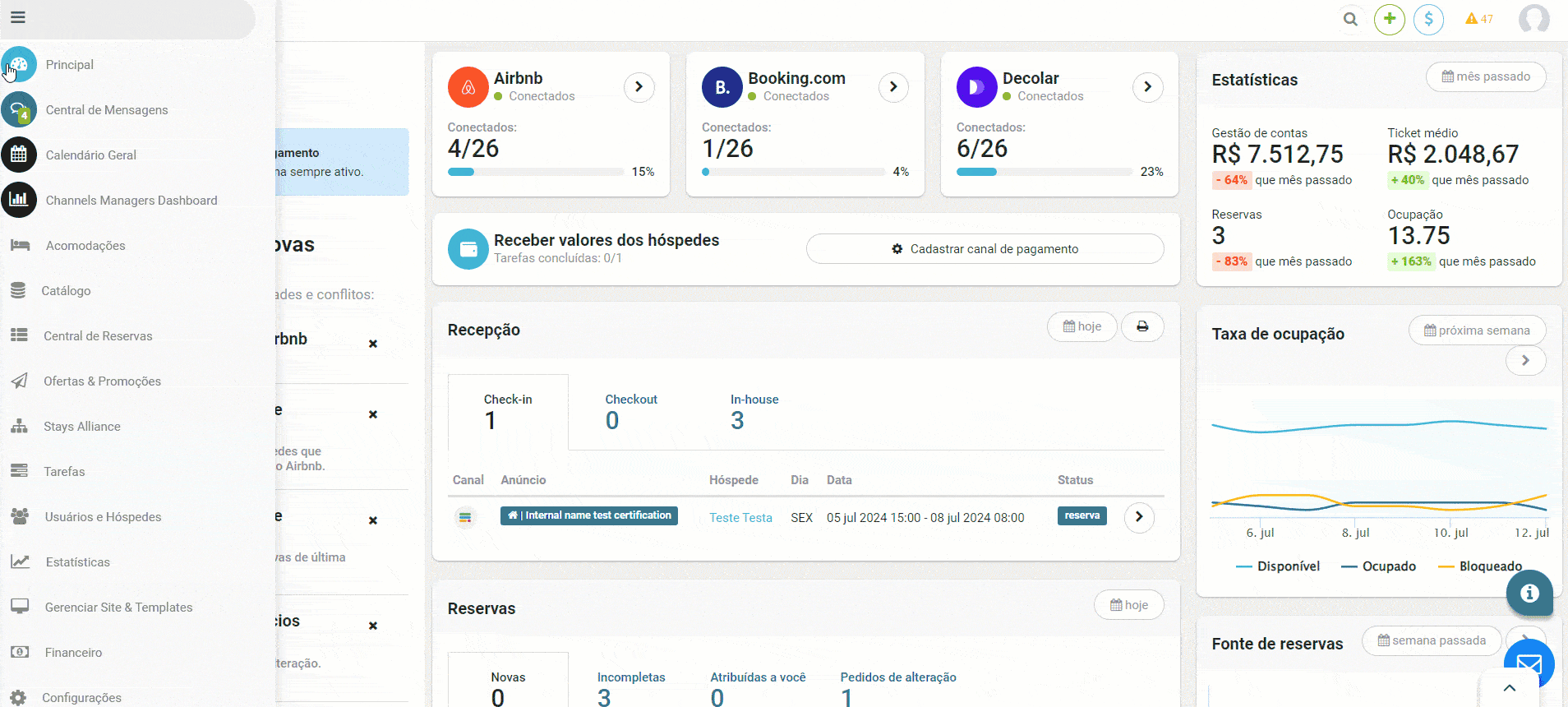Open Recepção 'hoje' date selector
This screenshot has height=707, width=1568.
(1082, 326)
